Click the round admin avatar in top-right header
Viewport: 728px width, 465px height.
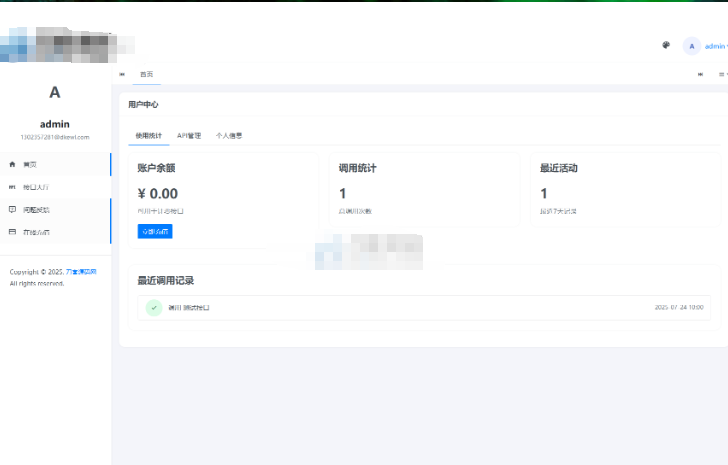[691, 46]
